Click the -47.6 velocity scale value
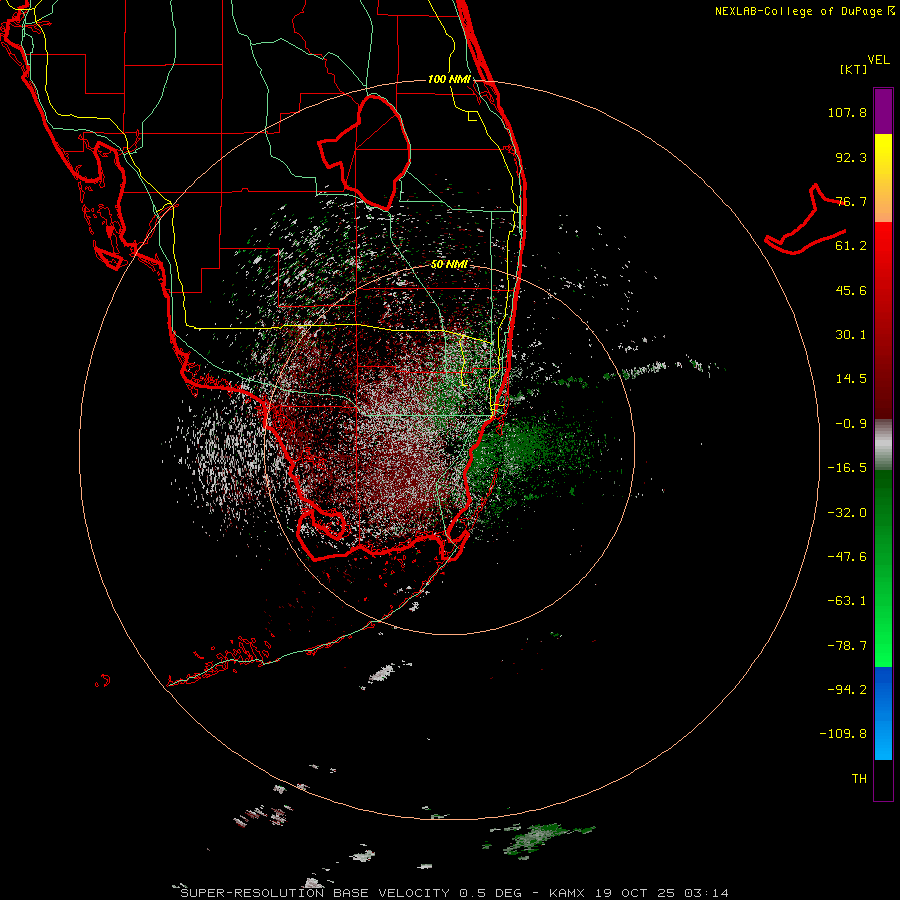Viewport: 900px width, 900px height. pyautogui.click(x=847, y=557)
